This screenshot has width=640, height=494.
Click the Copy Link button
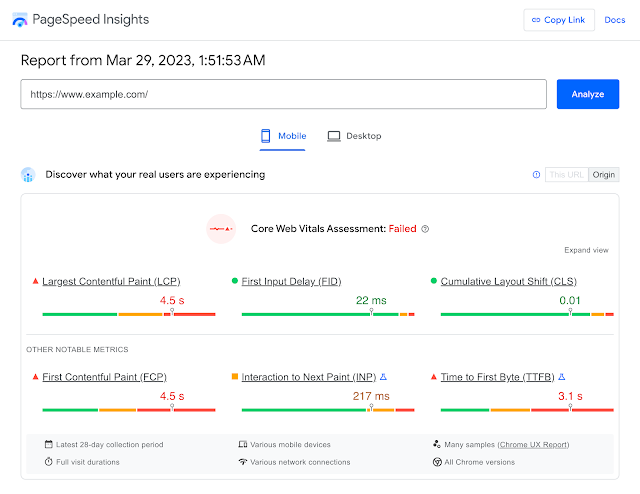click(559, 20)
